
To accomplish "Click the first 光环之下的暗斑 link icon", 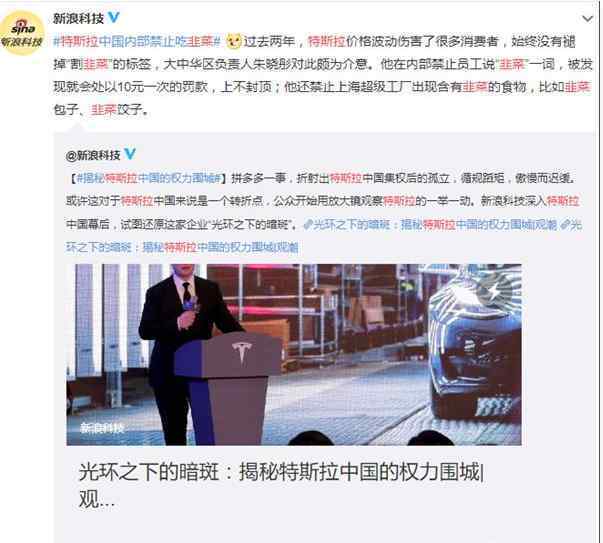I will (x=307, y=224).
